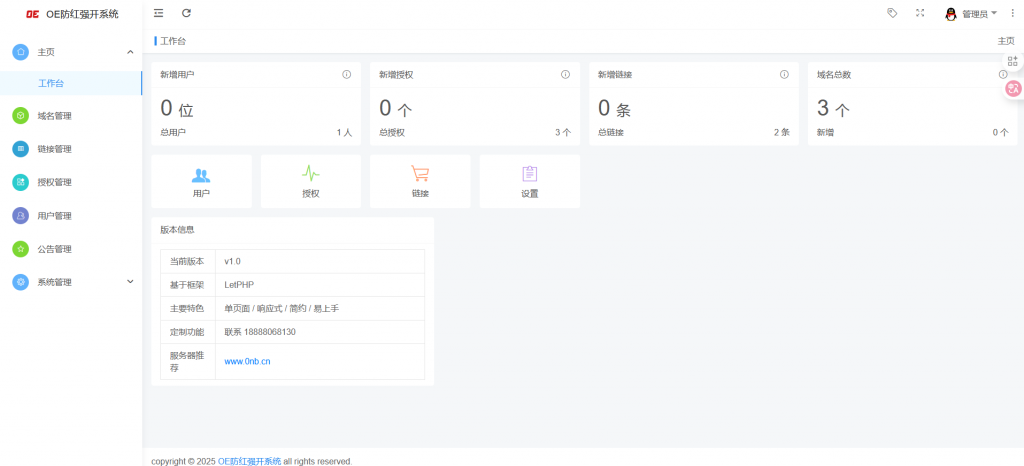
Task: Click the 授权管理 sidebar icon
Action: [21, 182]
